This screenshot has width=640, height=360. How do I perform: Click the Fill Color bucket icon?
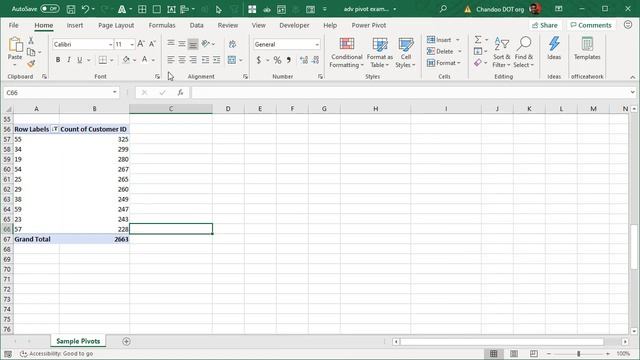(x=126, y=60)
